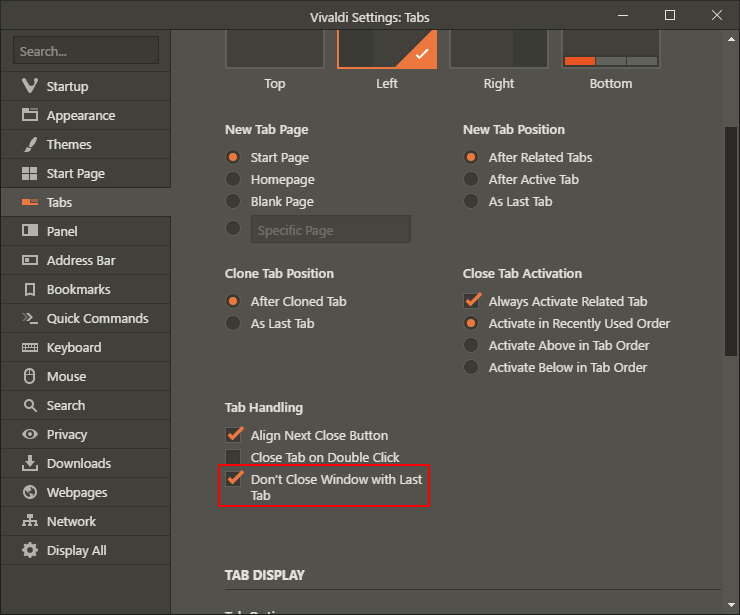Click the Display All gear icon
740x615 pixels.
click(x=30, y=550)
